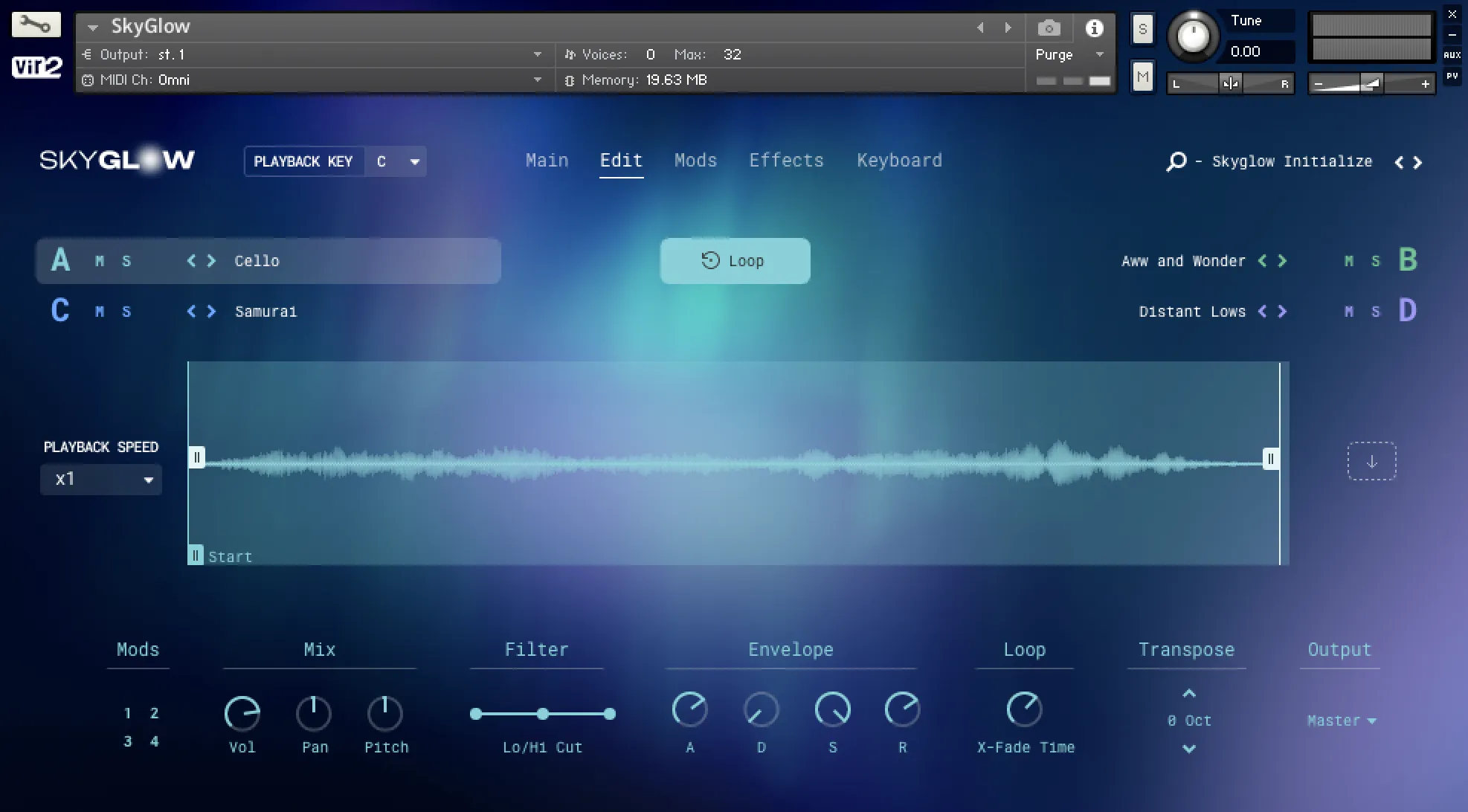The height and width of the screenshot is (812, 1468).
Task: Adjust the Lo/Hi Cut filter slider
Action: coord(543,714)
